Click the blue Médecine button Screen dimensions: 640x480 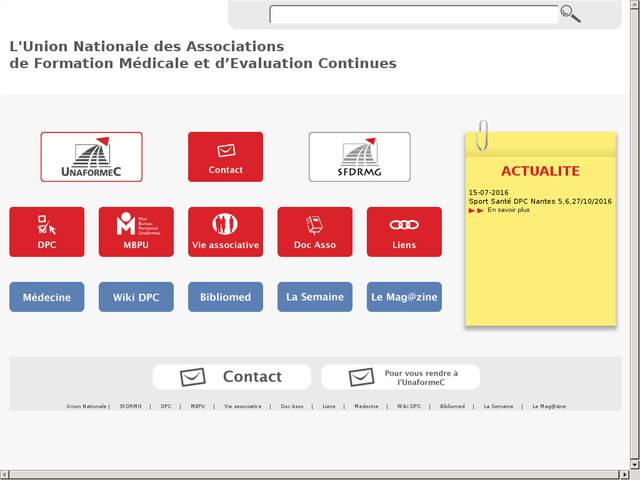[x=47, y=297]
